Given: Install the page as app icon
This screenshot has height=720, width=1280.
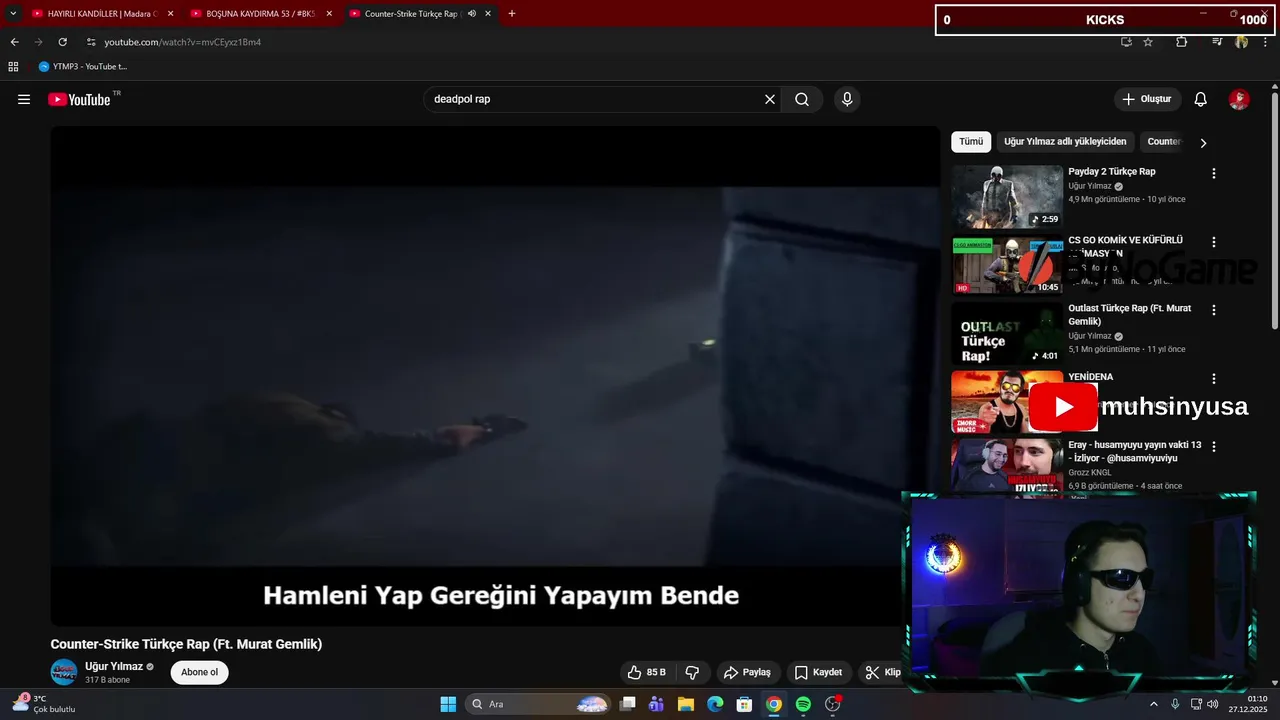Looking at the screenshot, I should click(x=1126, y=42).
